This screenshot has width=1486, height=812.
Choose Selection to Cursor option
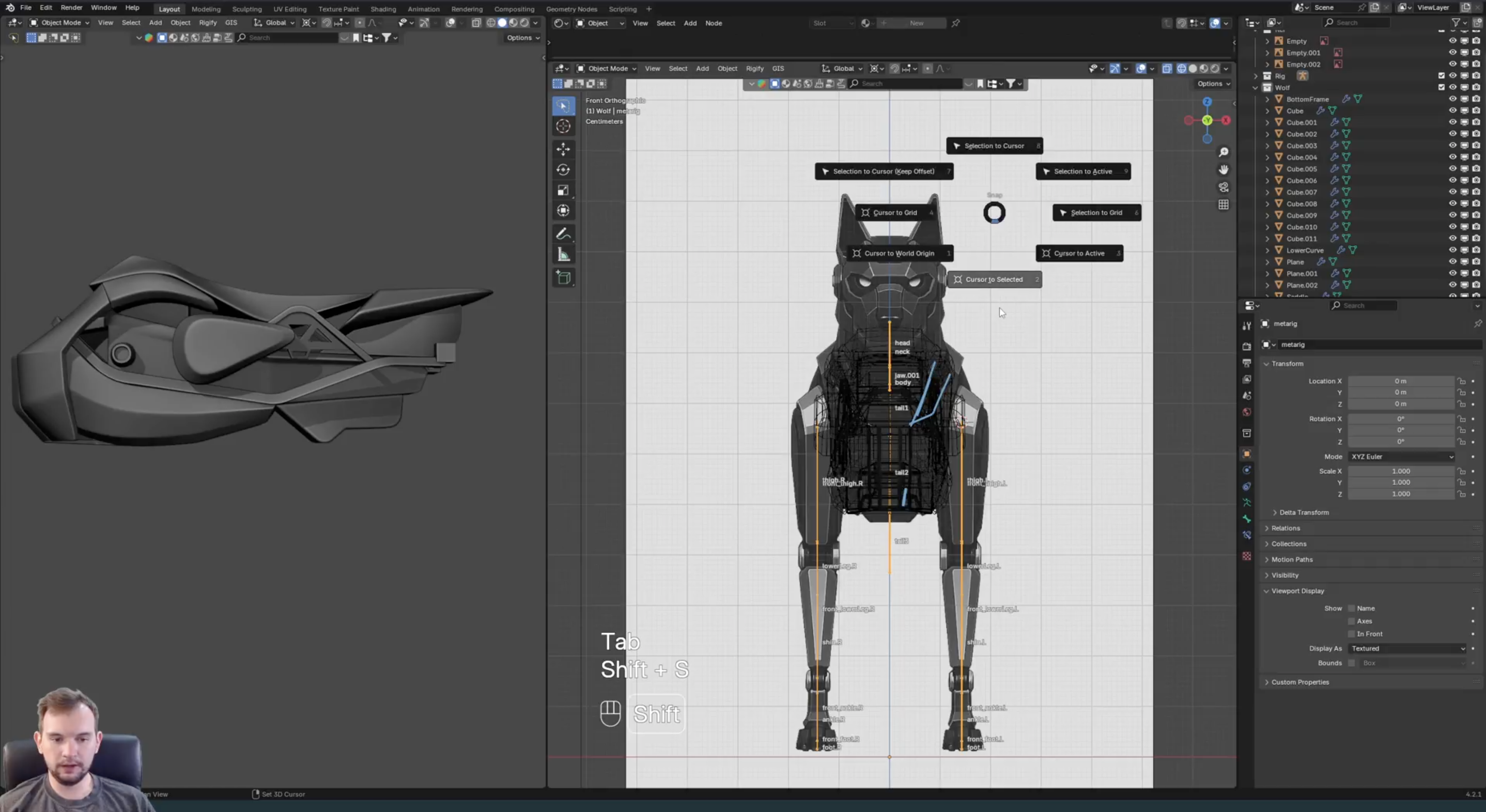pyautogui.click(x=994, y=146)
